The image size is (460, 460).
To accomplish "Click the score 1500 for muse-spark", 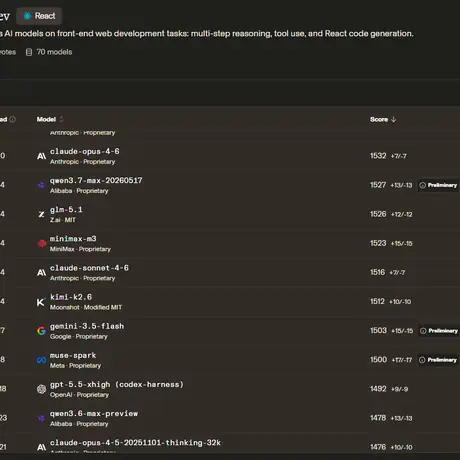I will (378, 360).
